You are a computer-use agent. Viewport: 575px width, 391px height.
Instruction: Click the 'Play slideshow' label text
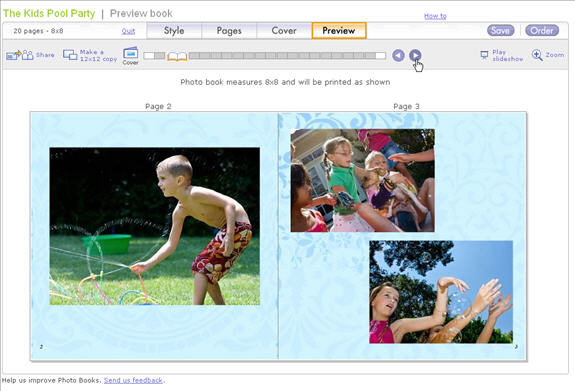coord(508,55)
